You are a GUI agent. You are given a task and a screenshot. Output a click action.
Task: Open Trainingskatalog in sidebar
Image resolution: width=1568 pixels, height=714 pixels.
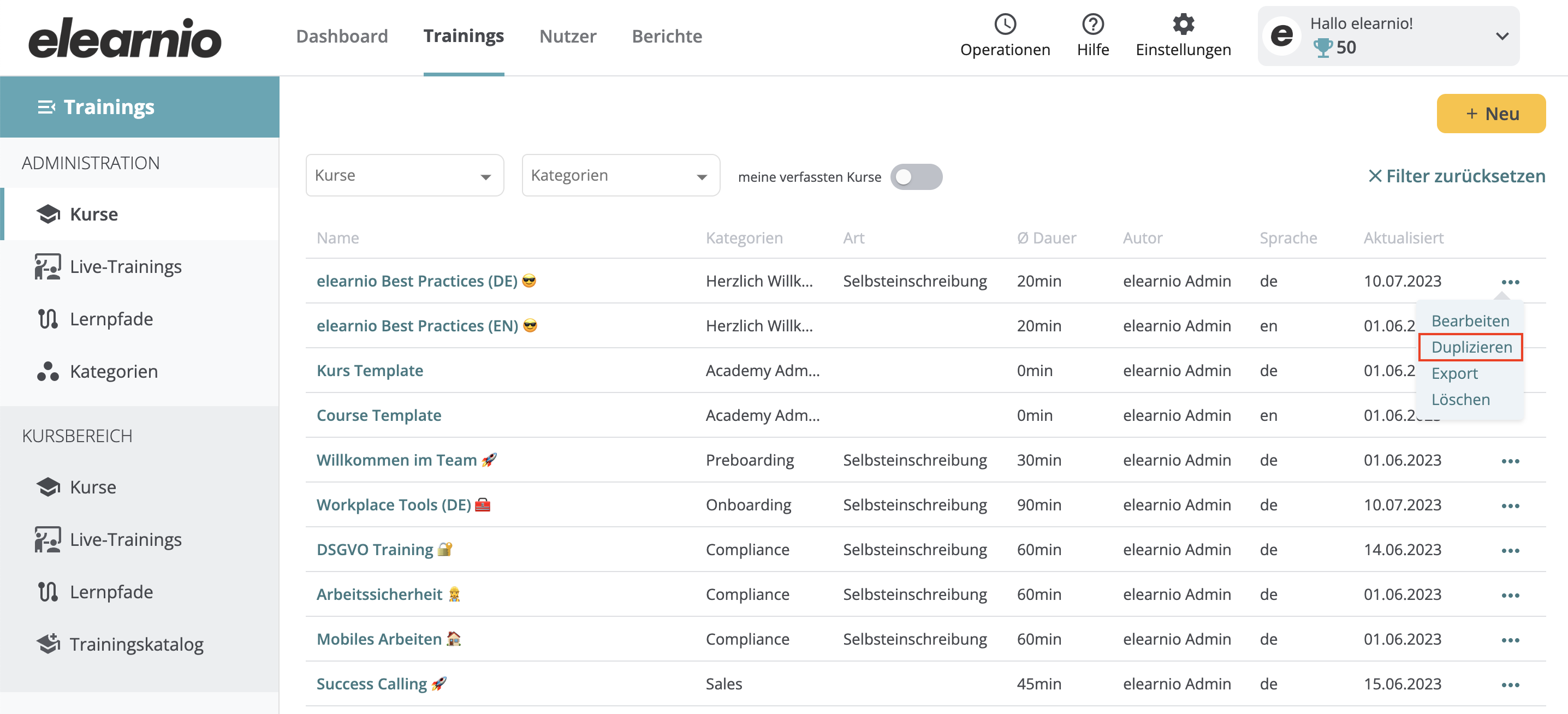(140, 644)
